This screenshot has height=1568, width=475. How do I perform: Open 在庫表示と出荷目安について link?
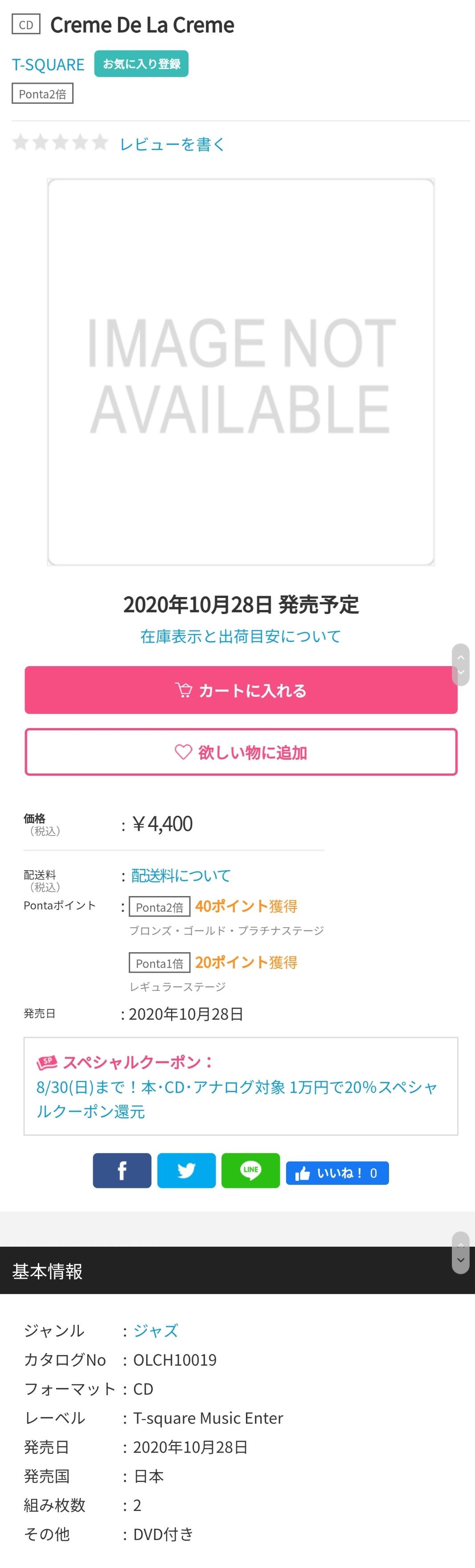[x=241, y=636]
